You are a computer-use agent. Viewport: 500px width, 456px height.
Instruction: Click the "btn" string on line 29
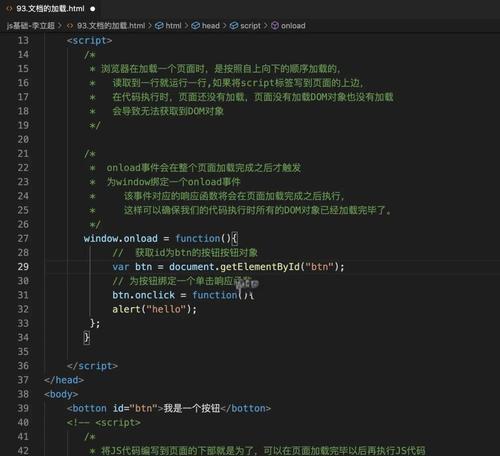point(320,267)
